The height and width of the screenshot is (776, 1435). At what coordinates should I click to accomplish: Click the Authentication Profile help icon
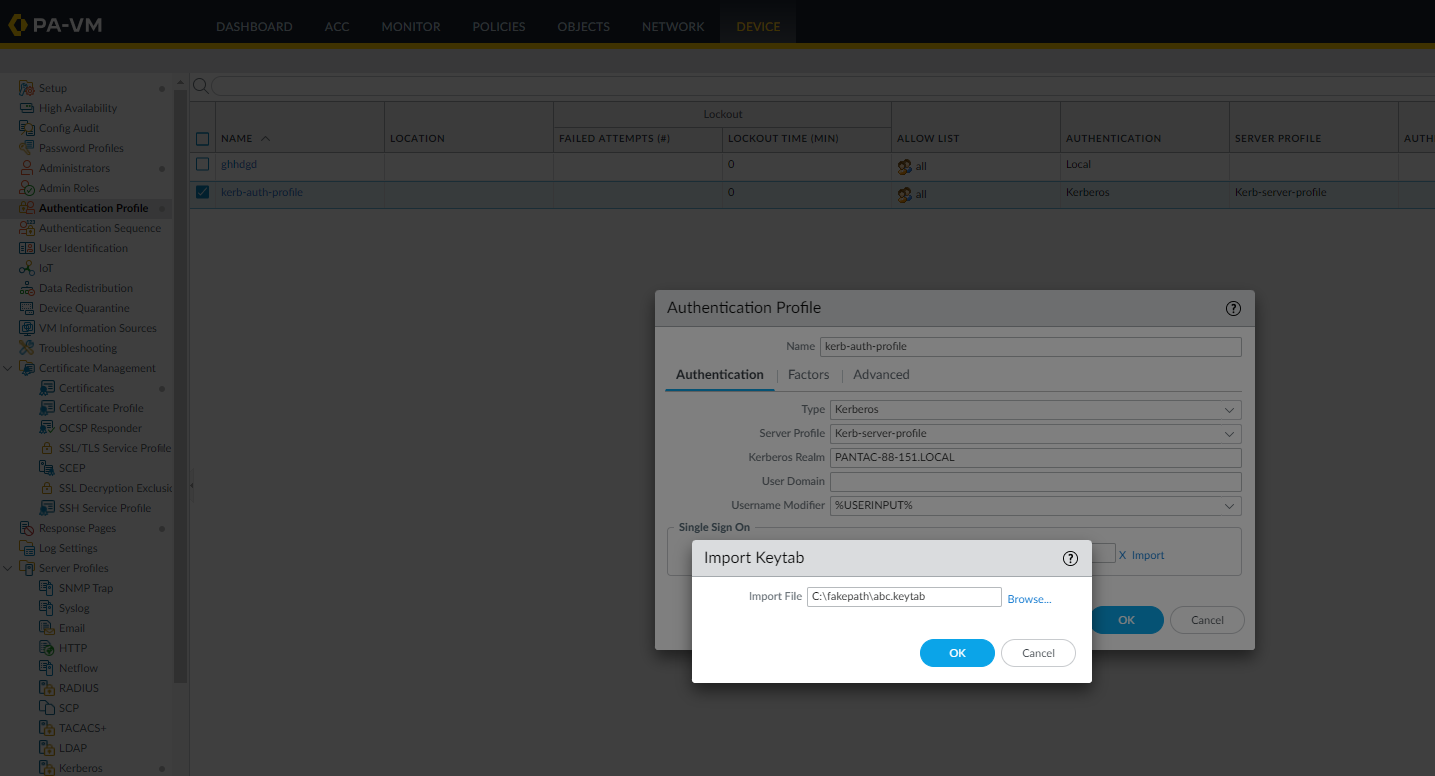pyautogui.click(x=1233, y=308)
